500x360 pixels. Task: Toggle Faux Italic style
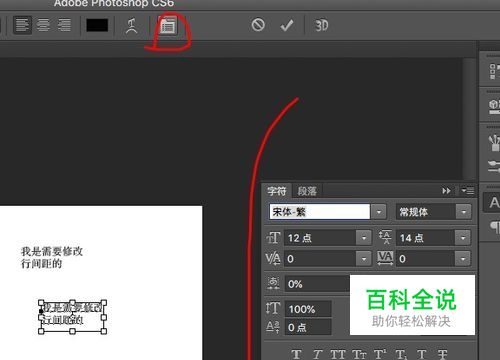[x=317, y=354]
